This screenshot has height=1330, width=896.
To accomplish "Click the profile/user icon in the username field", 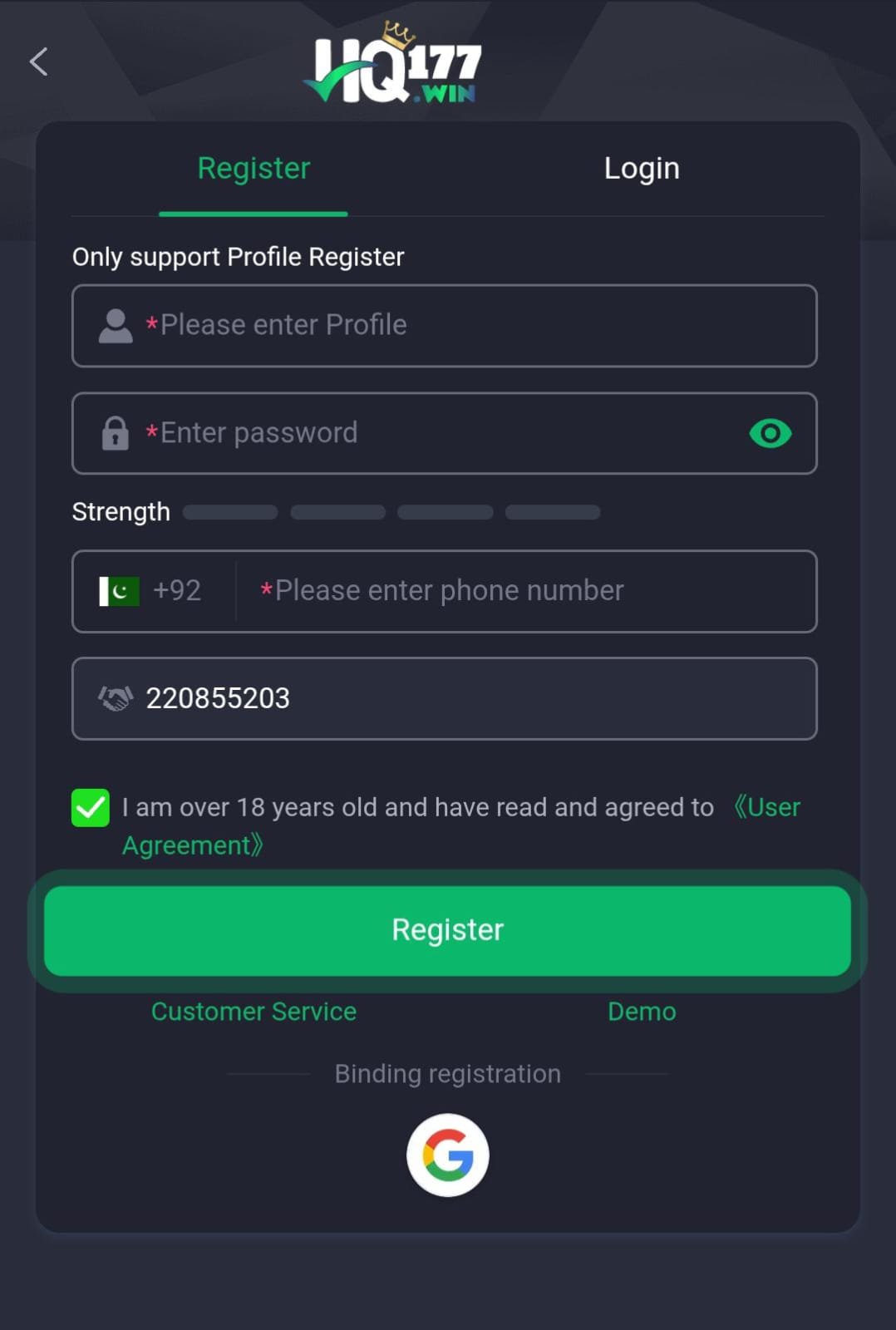I will [116, 325].
